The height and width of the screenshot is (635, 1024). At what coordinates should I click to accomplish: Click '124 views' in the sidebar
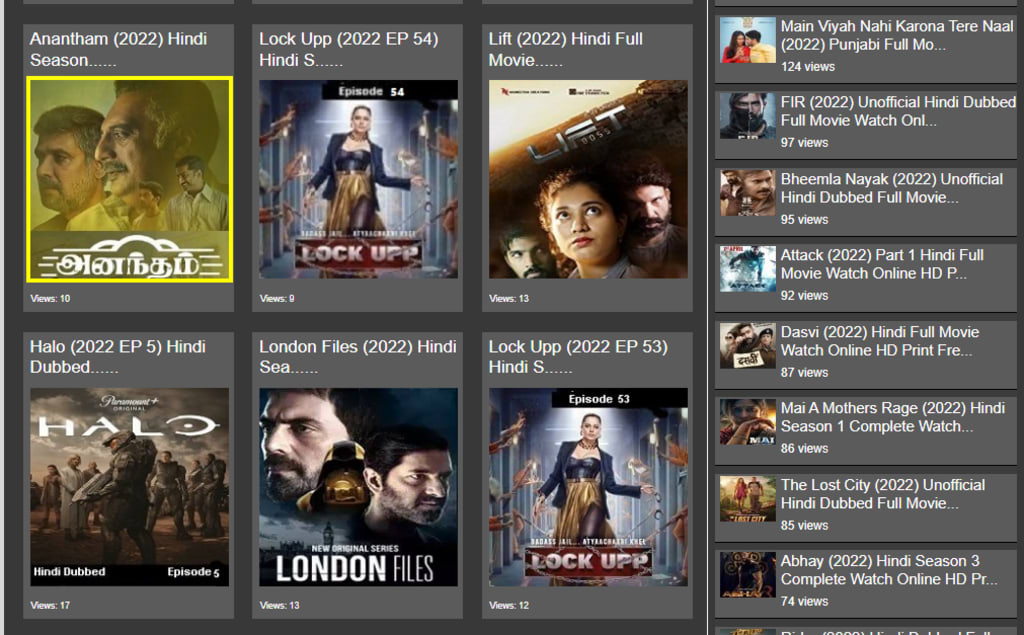tap(808, 67)
